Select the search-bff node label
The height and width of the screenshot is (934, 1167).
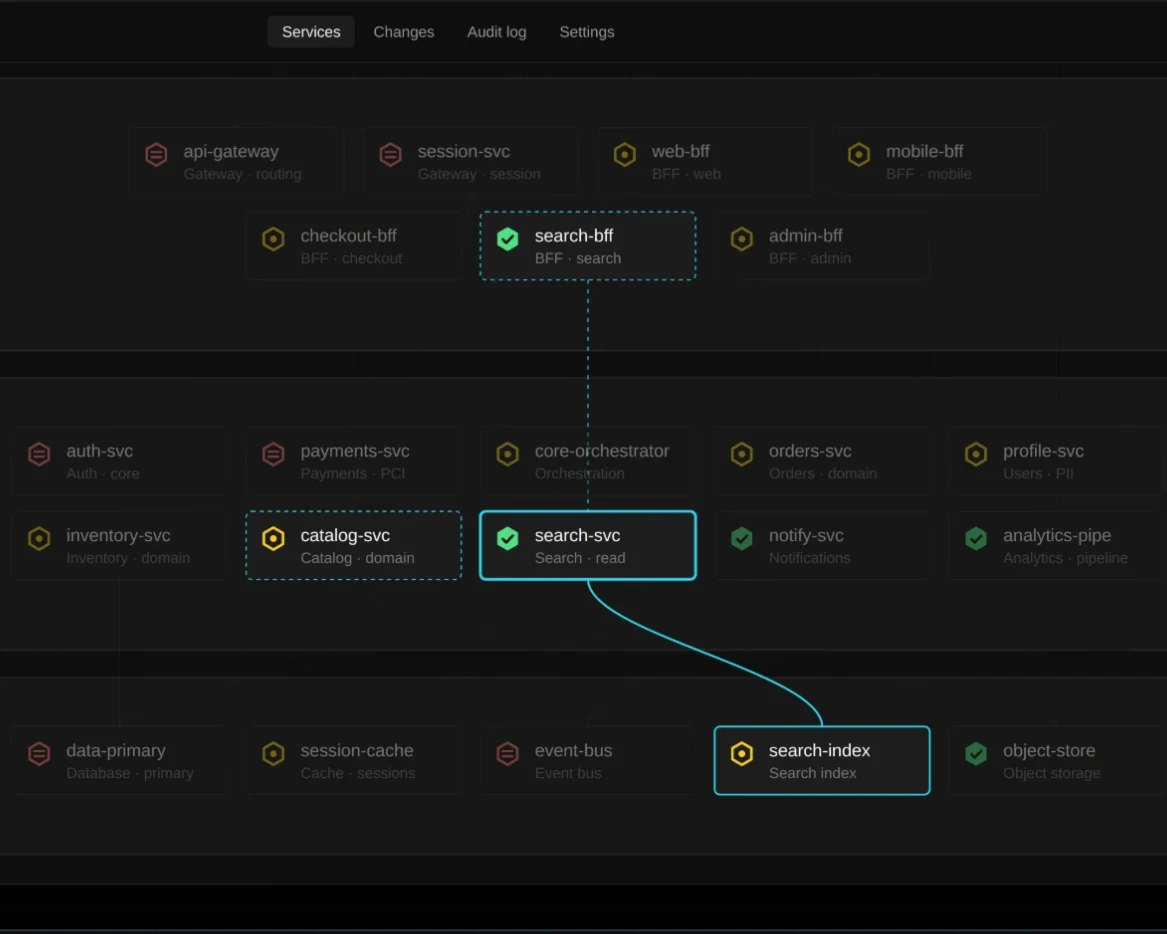(574, 236)
